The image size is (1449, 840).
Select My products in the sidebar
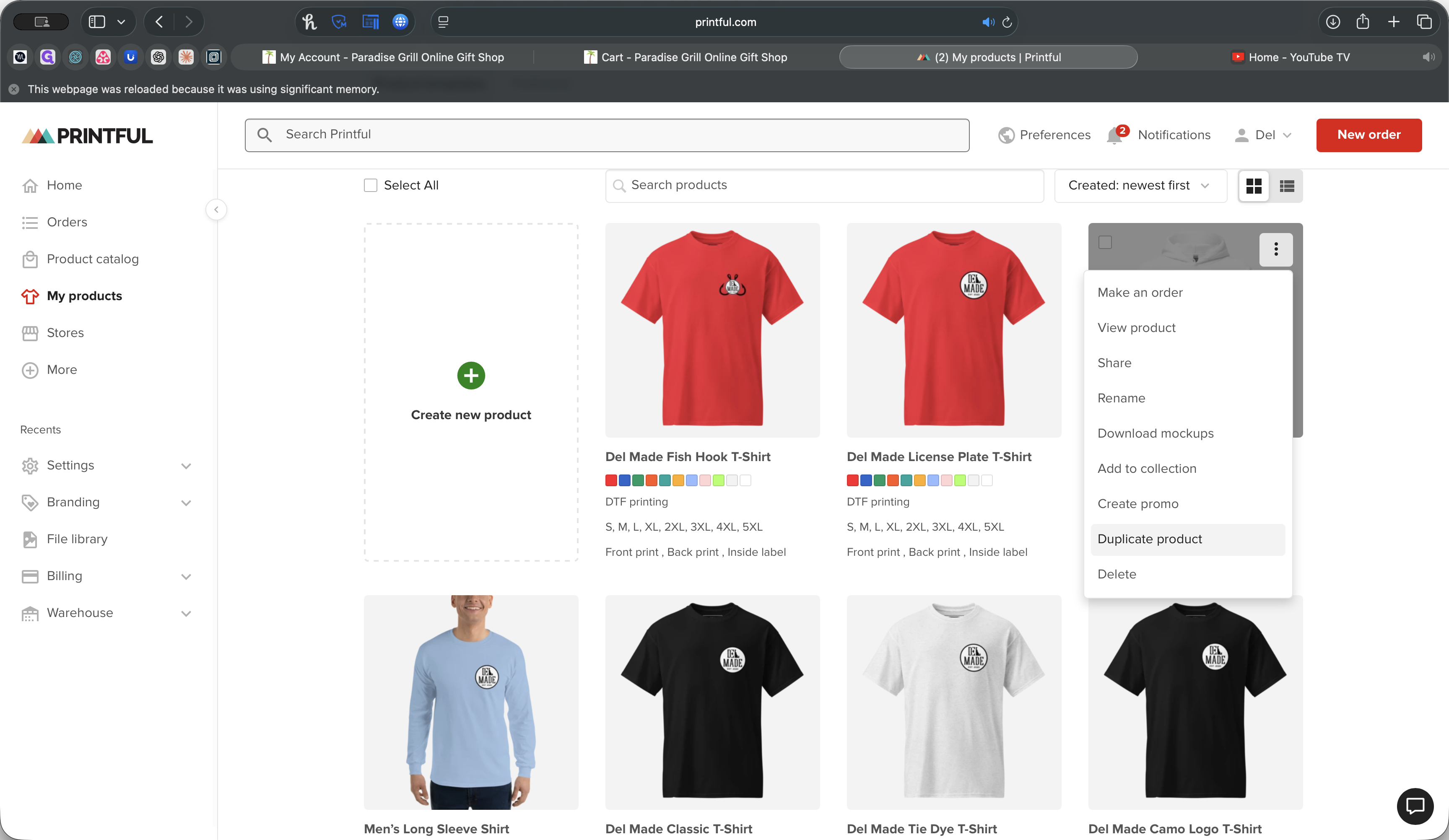pos(84,296)
